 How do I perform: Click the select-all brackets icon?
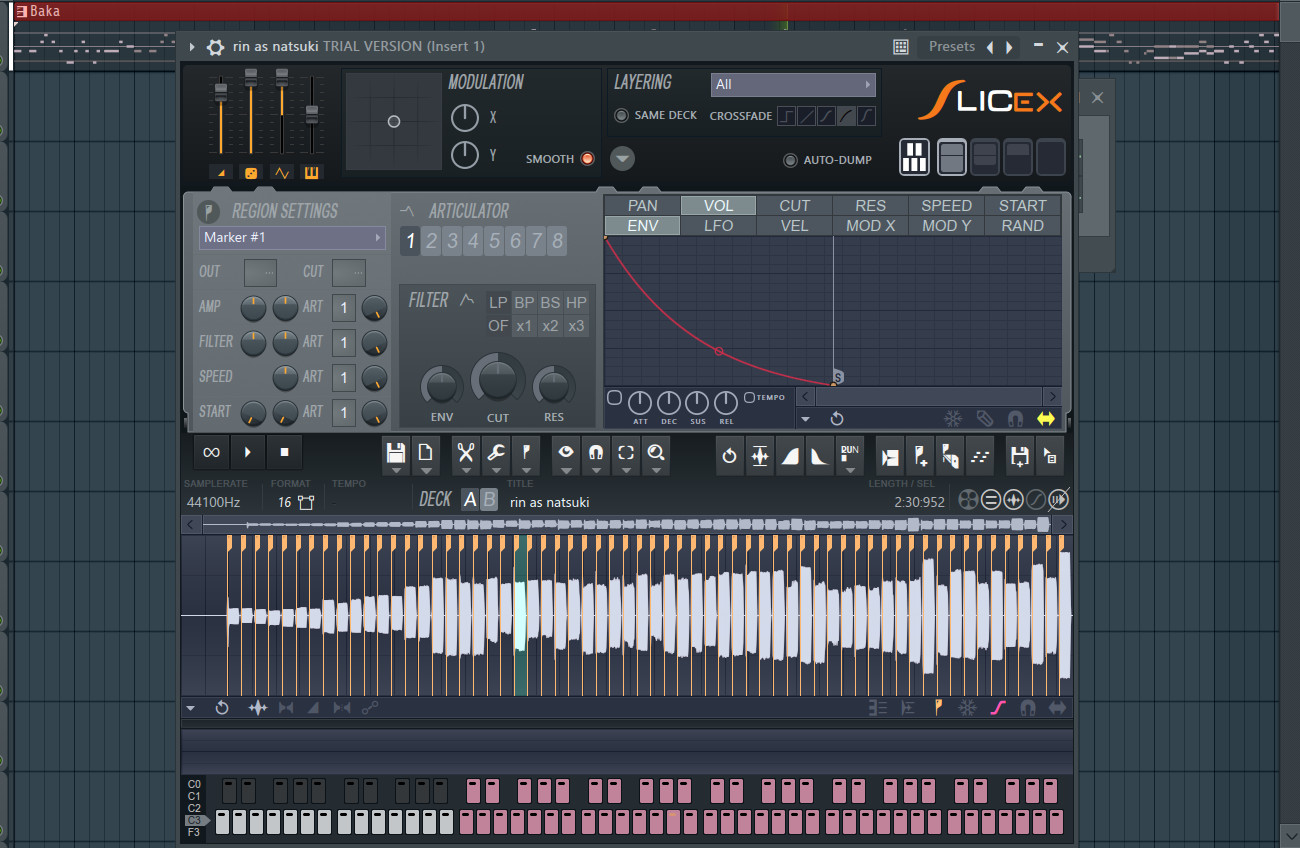click(626, 452)
